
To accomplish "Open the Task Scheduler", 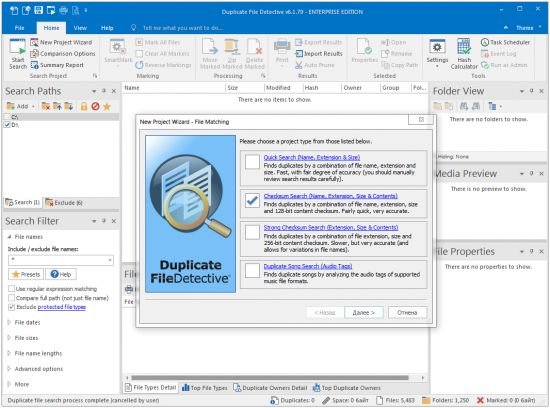I will coord(505,42).
